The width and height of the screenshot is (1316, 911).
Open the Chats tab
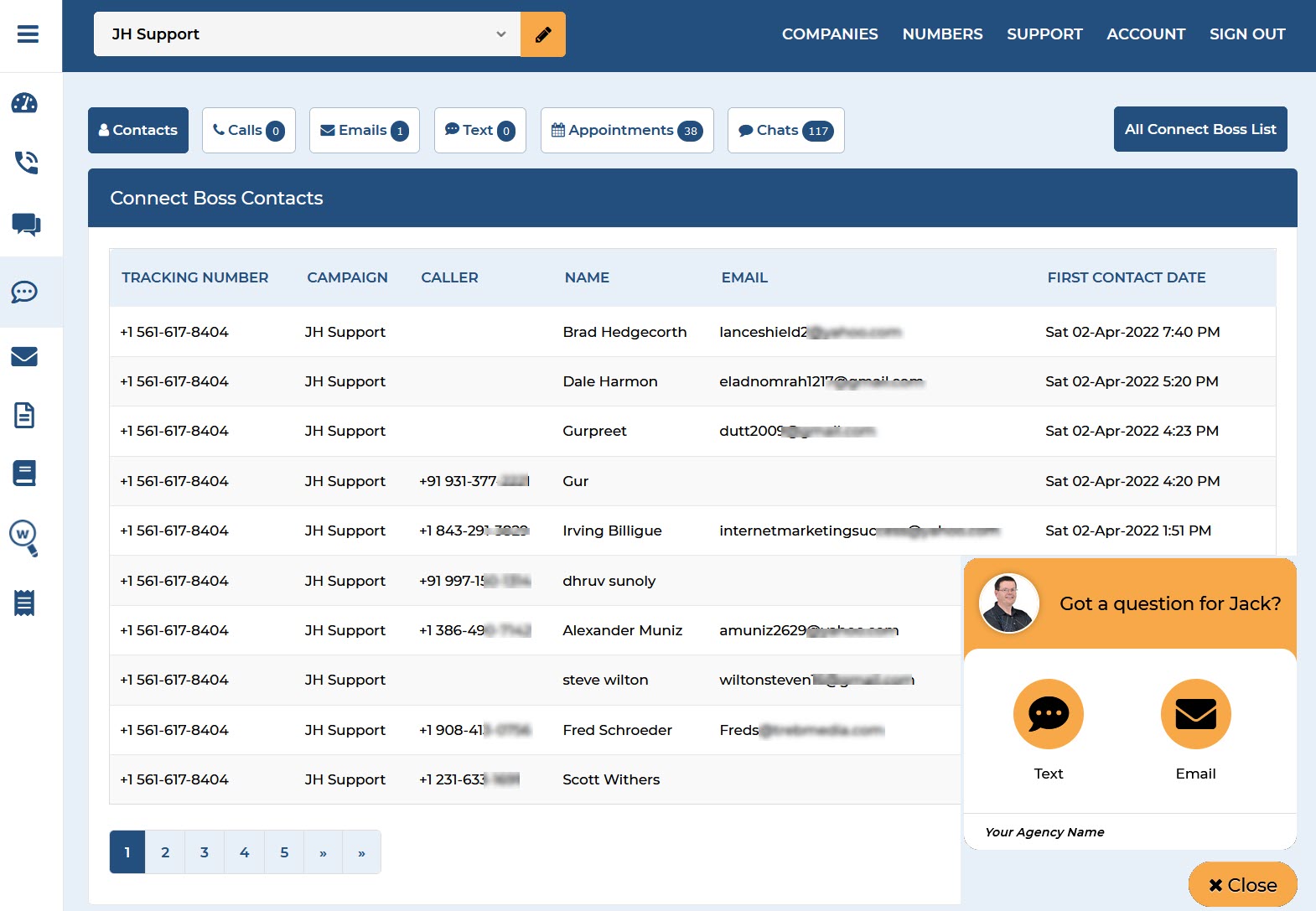pos(785,131)
